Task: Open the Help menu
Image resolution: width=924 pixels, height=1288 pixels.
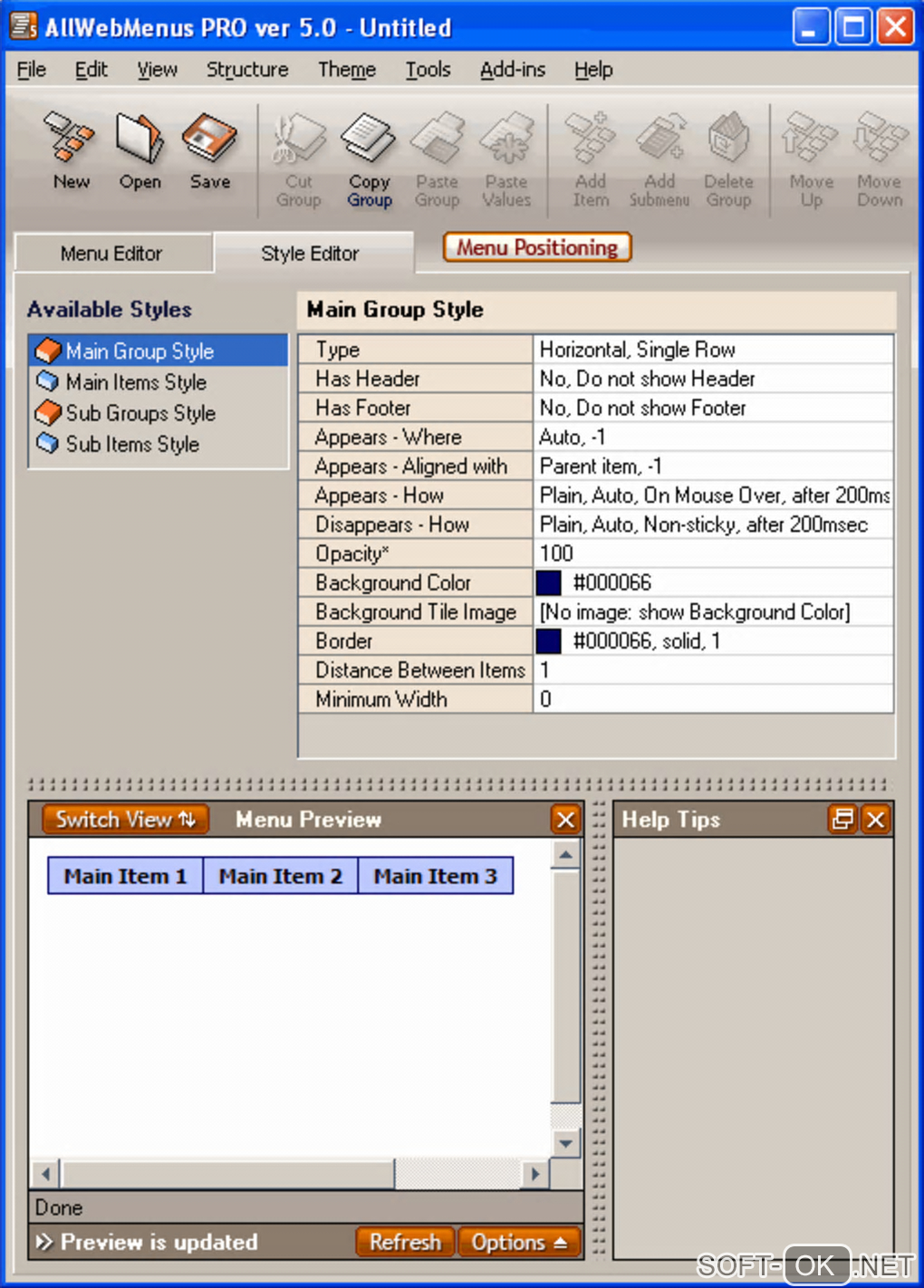Action: (x=593, y=70)
